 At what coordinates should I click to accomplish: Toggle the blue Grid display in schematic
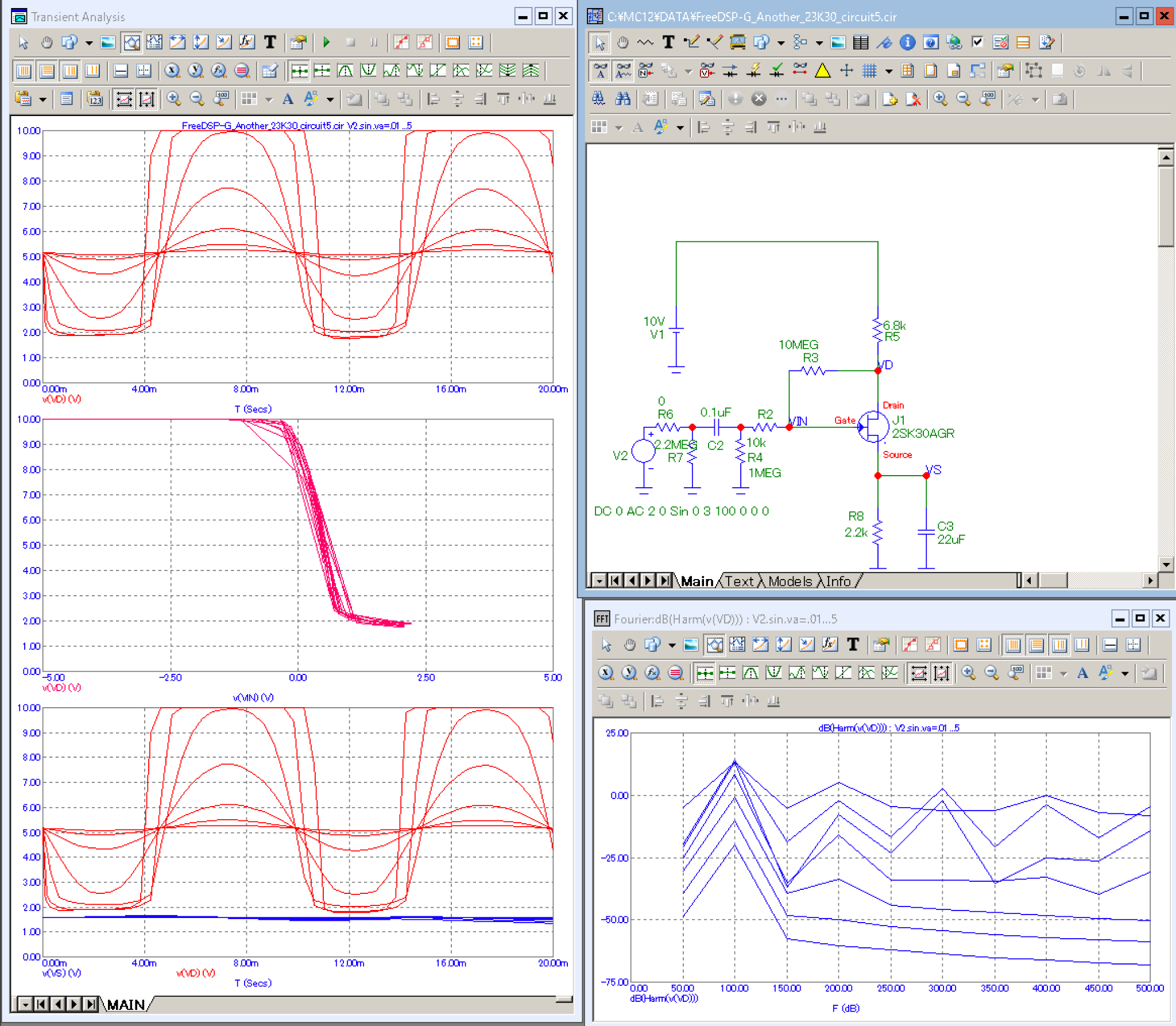869,71
